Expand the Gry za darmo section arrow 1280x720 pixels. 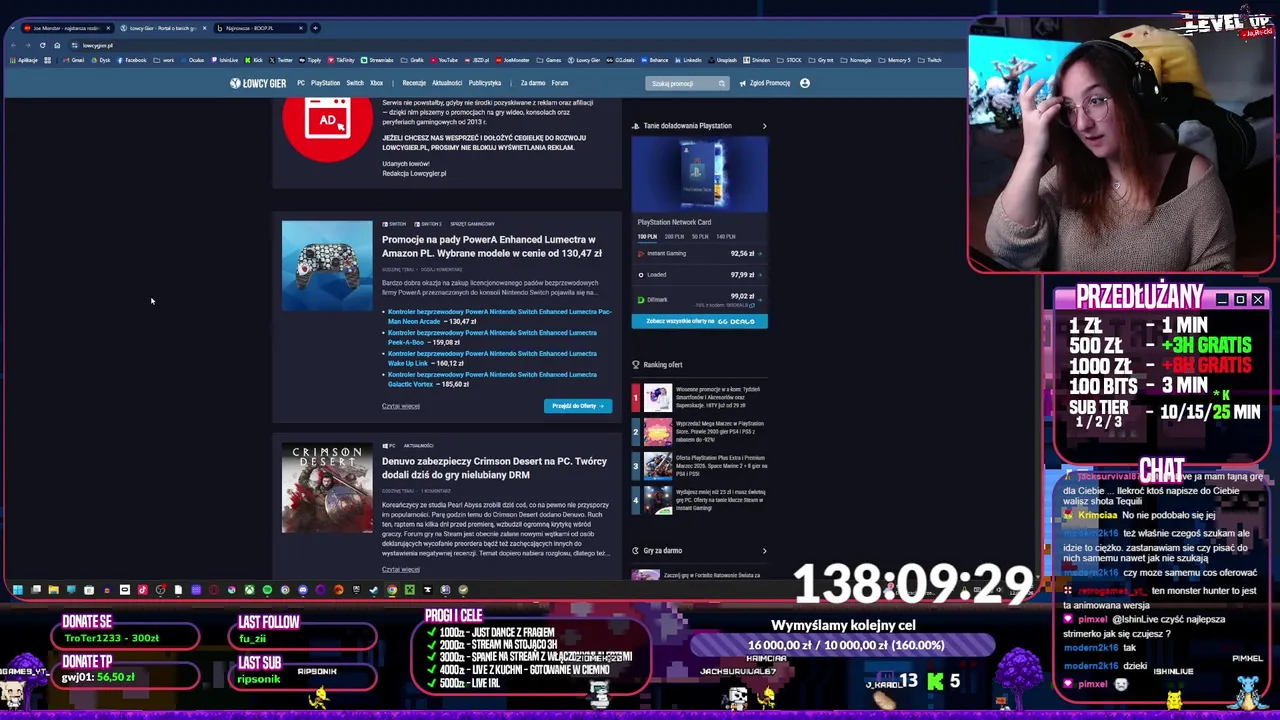pos(764,551)
